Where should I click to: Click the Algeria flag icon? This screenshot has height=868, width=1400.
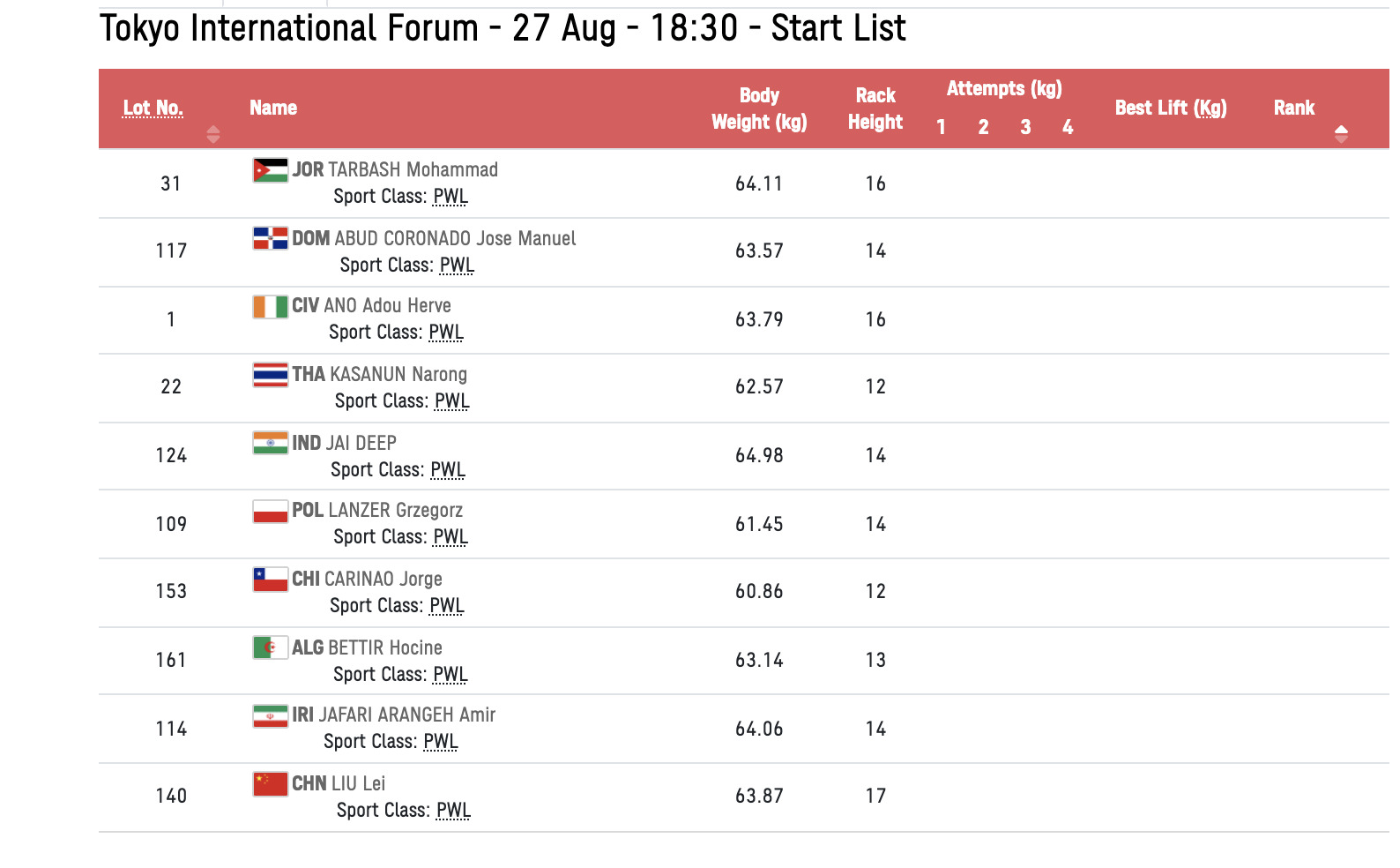(x=270, y=647)
